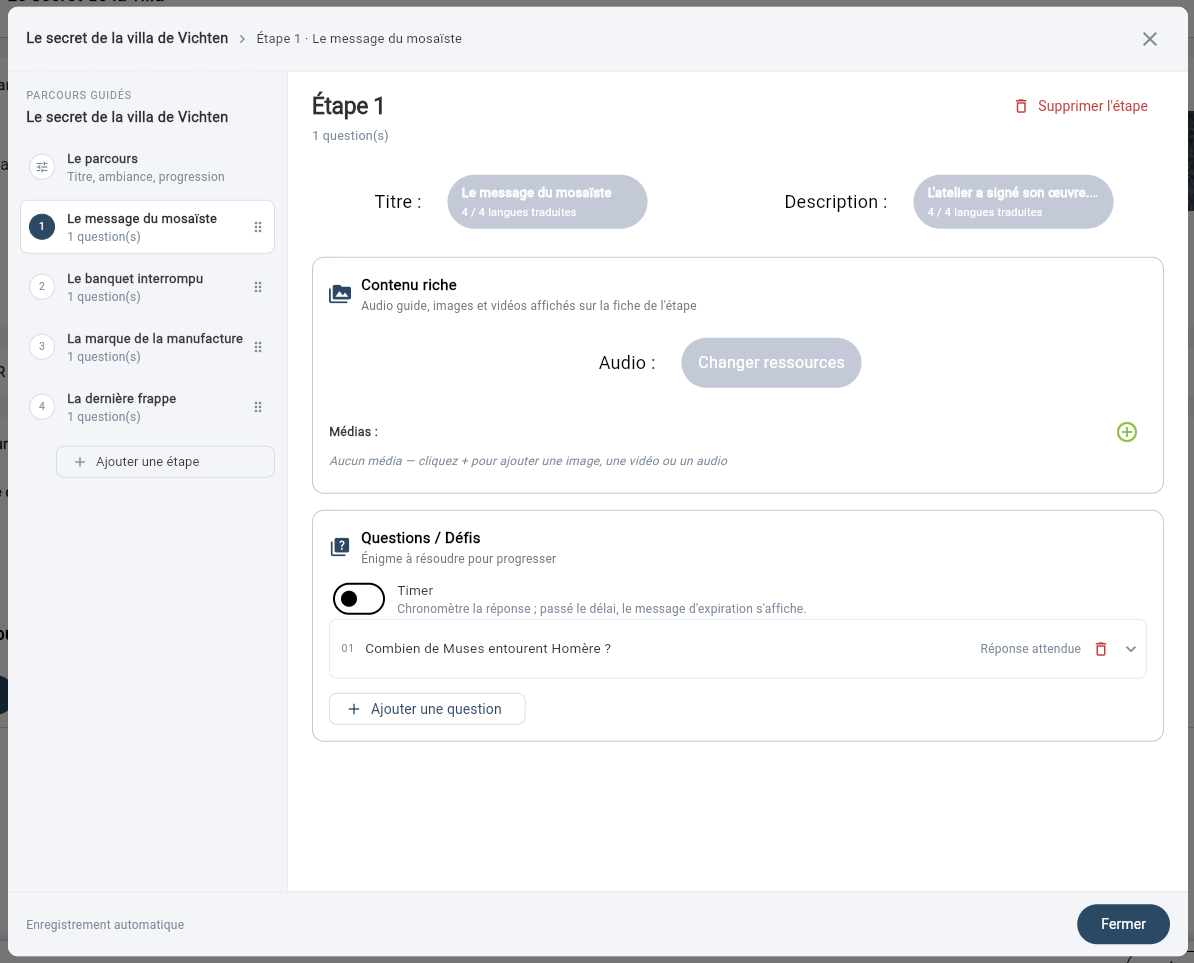
Task: Click the Fermer button
Action: (x=1122, y=924)
